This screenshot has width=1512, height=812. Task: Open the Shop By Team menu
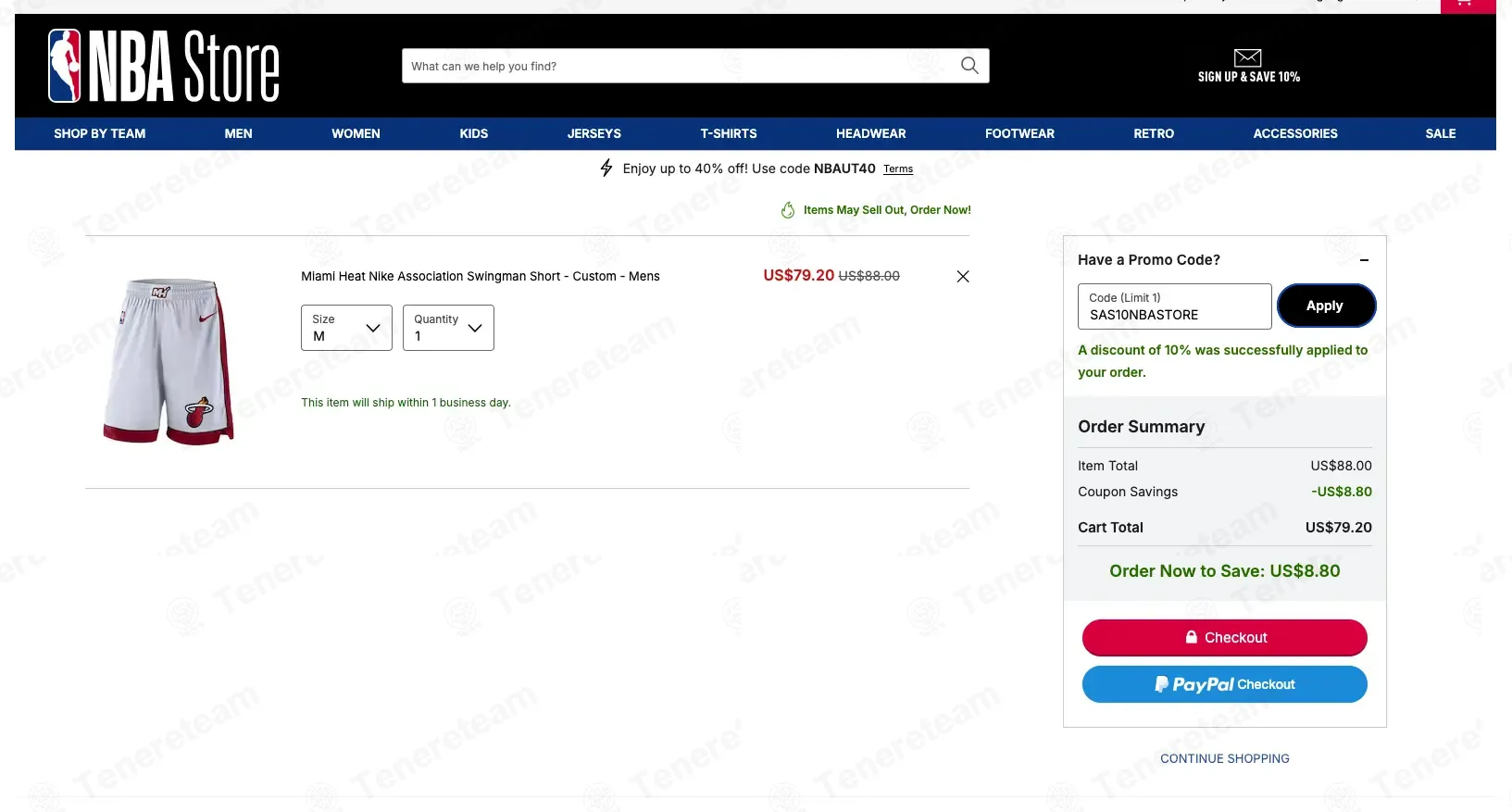pyautogui.click(x=100, y=133)
